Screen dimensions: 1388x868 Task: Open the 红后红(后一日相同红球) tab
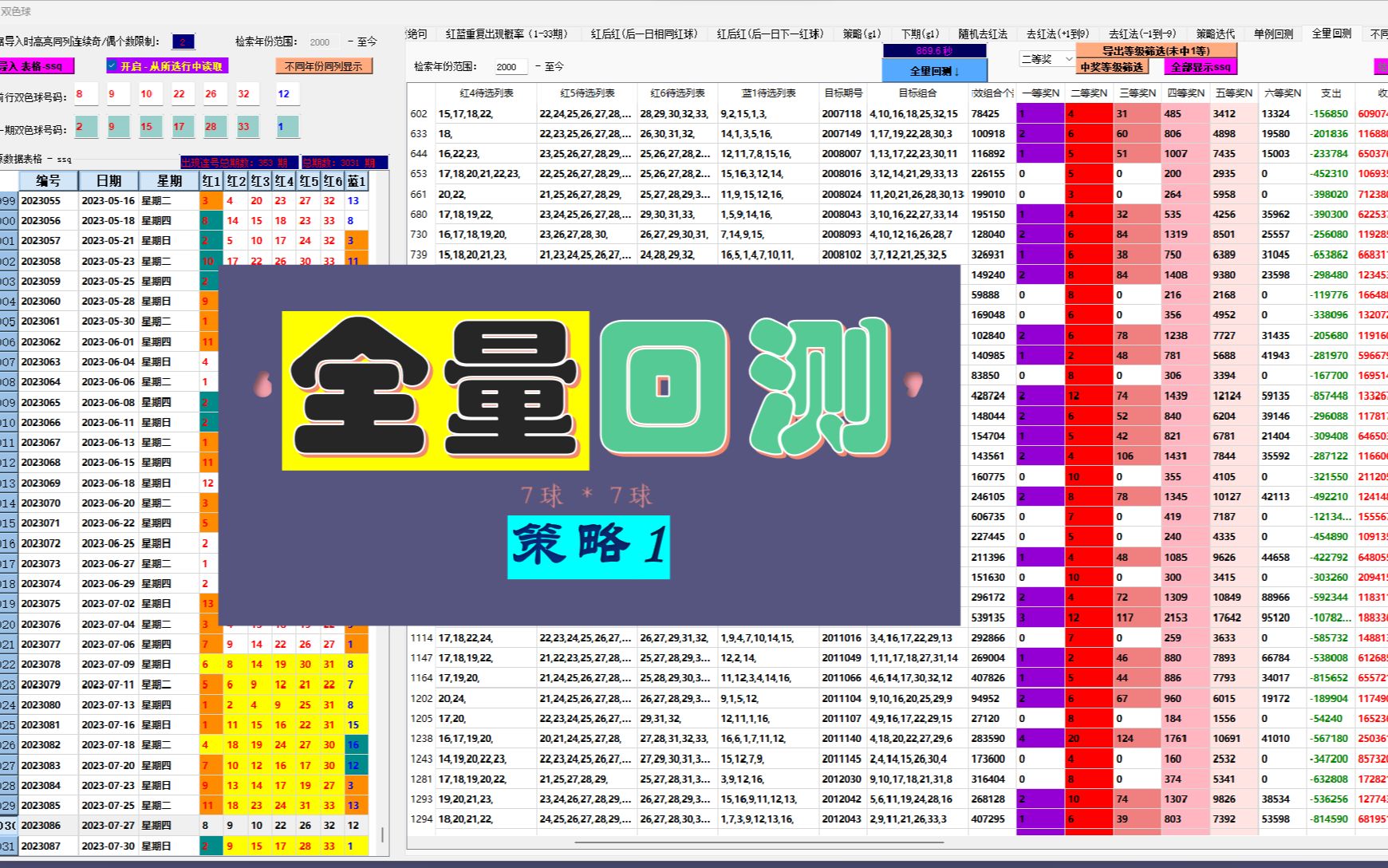pos(646,34)
